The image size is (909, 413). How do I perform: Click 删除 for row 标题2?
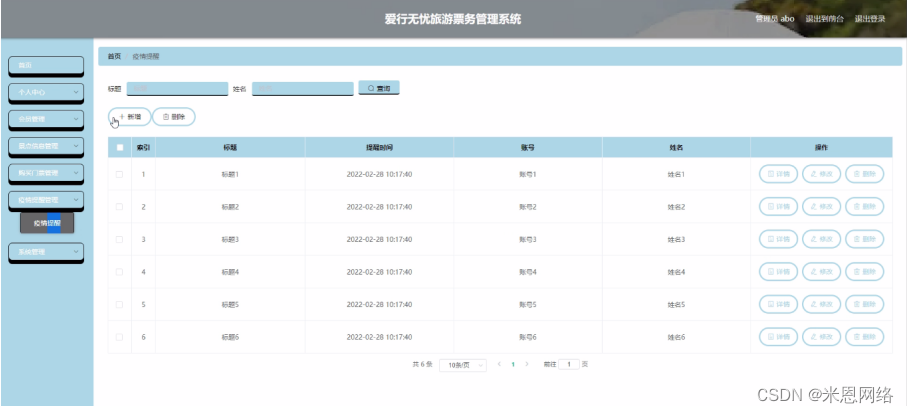point(864,206)
